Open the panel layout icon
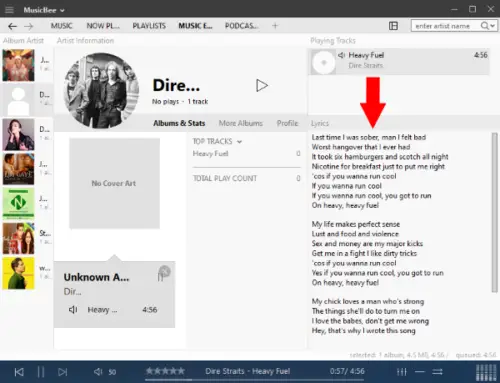 (393, 26)
